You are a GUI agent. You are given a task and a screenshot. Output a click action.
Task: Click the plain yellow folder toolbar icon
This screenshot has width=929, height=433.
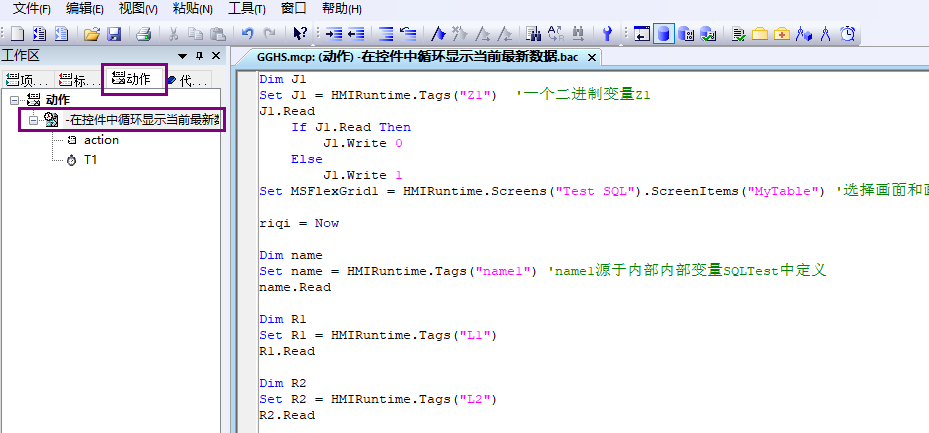[760, 34]
